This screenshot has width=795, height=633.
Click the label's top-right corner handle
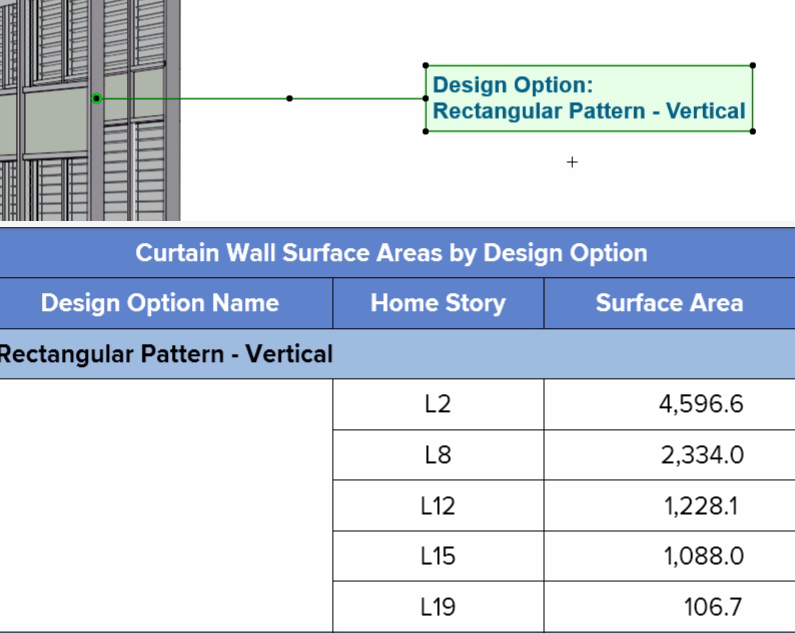point(752,66)
